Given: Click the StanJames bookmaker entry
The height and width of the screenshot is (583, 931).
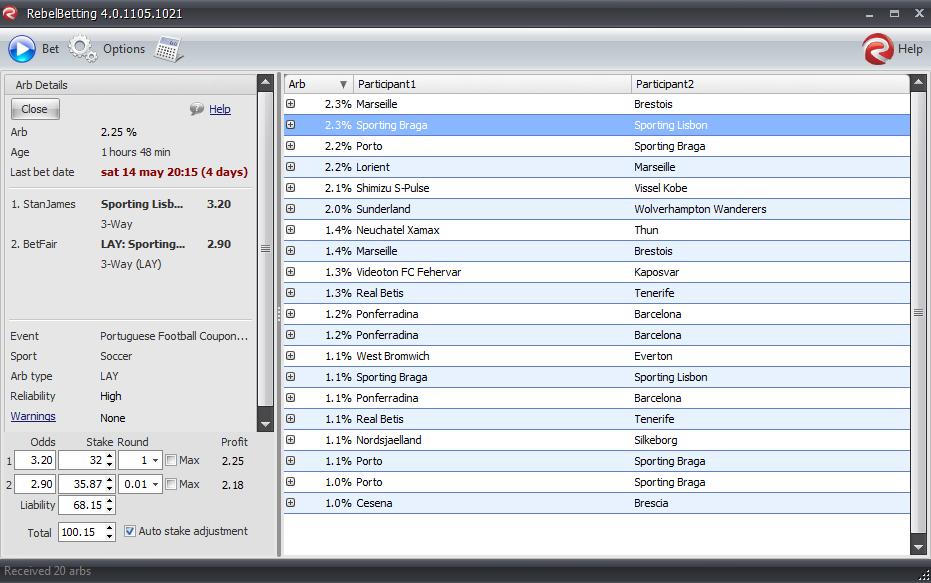Looking at the screenshot, I should point(43,204).
